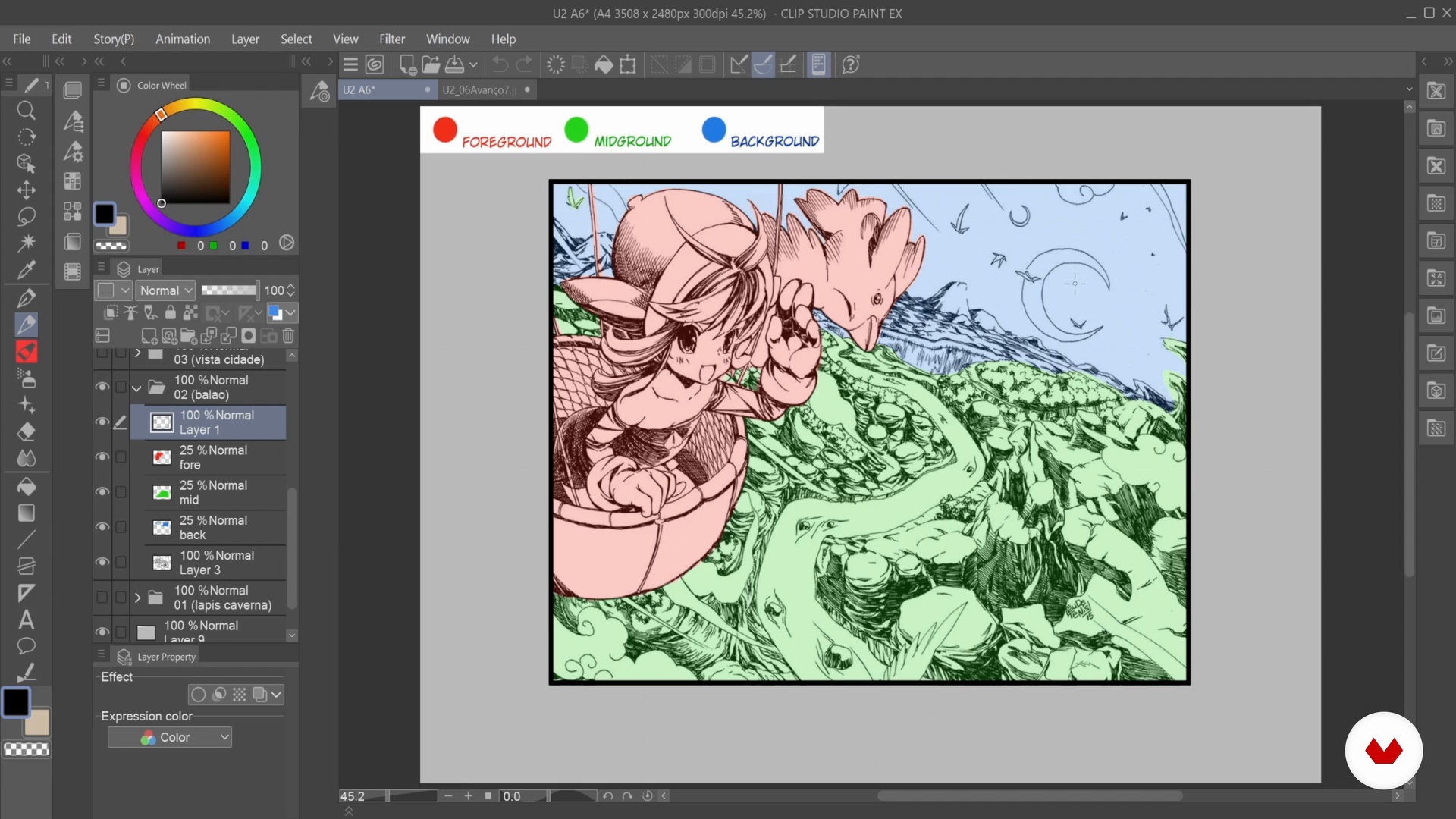
Task: Select the Text tool
Action: (26, 620)
